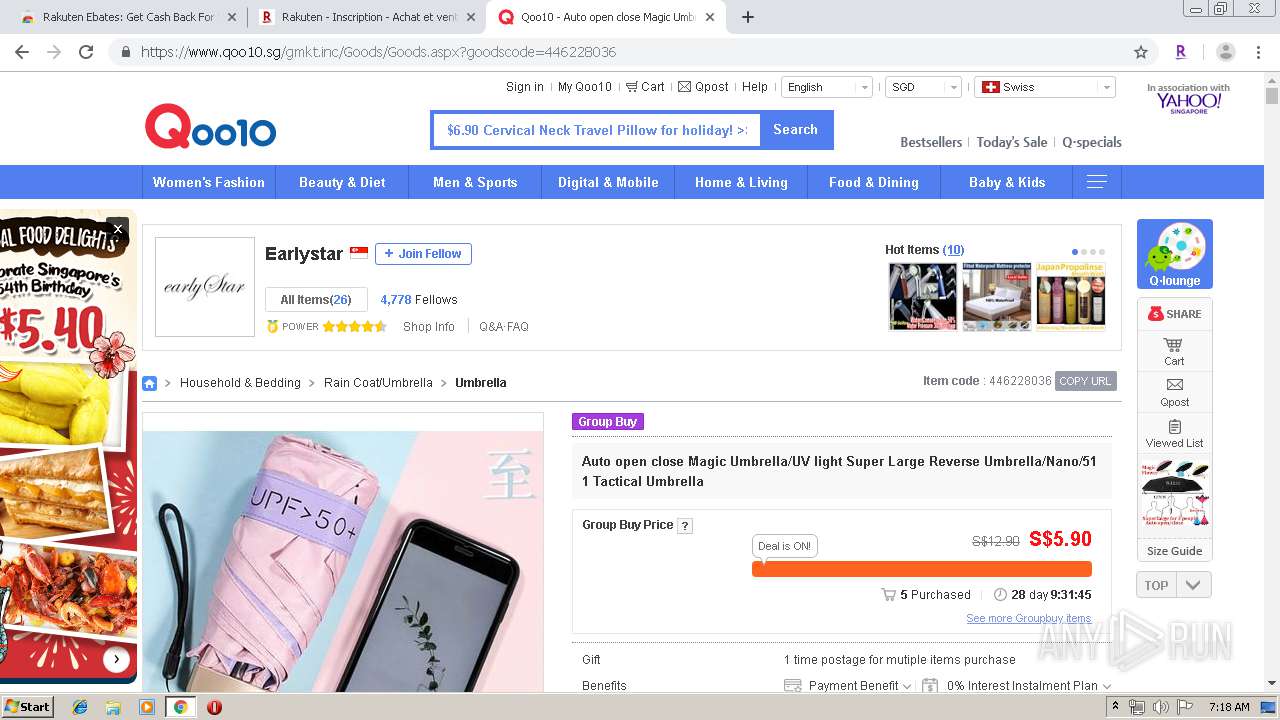Click the orange deal progress bar
Screen dimensions: 1280x720
click(922, 569)
